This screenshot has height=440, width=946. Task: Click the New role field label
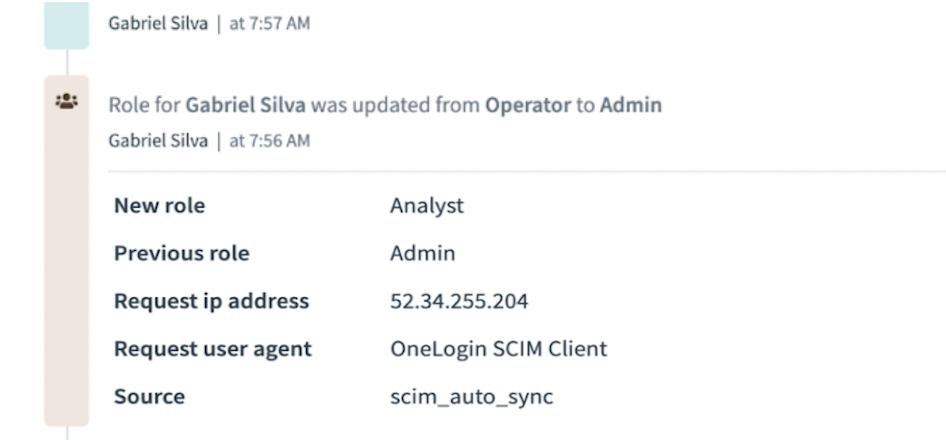click(159, 206)
